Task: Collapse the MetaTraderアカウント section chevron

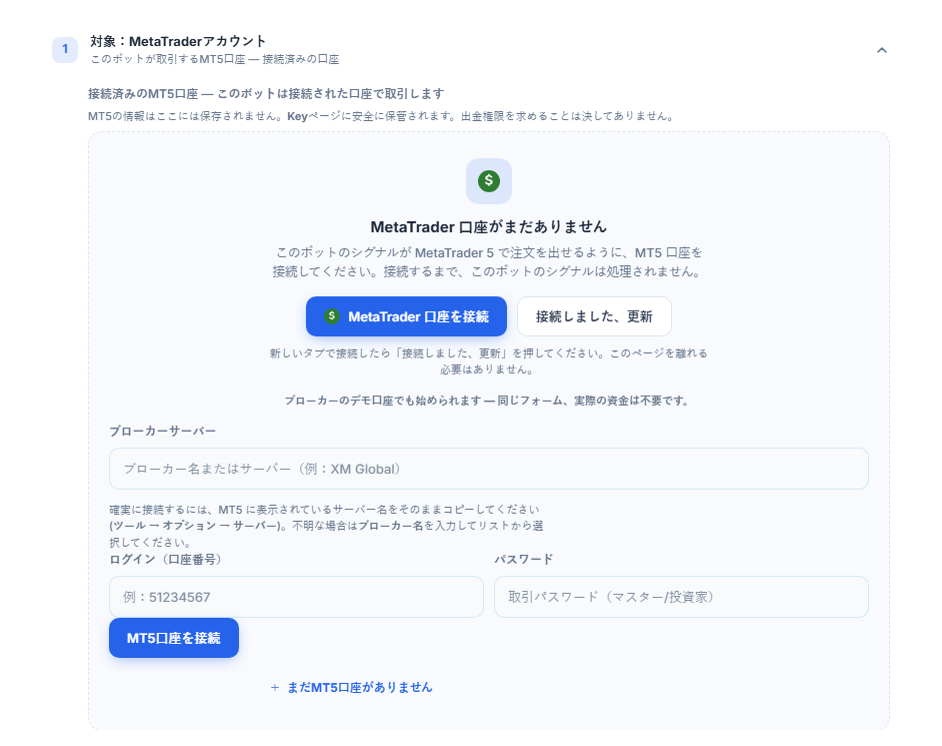Action: tap(881, 50)
